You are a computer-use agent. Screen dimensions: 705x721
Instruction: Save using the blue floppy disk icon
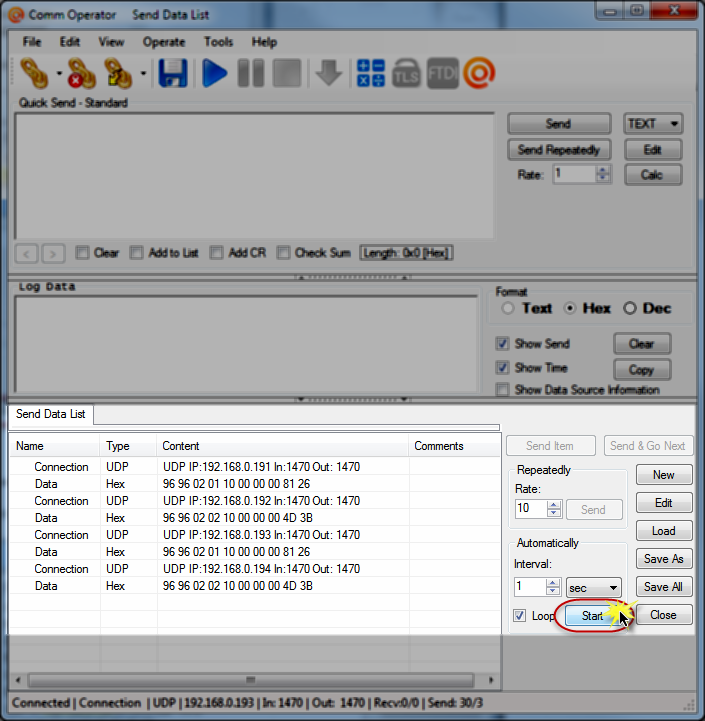coord(173,74)
